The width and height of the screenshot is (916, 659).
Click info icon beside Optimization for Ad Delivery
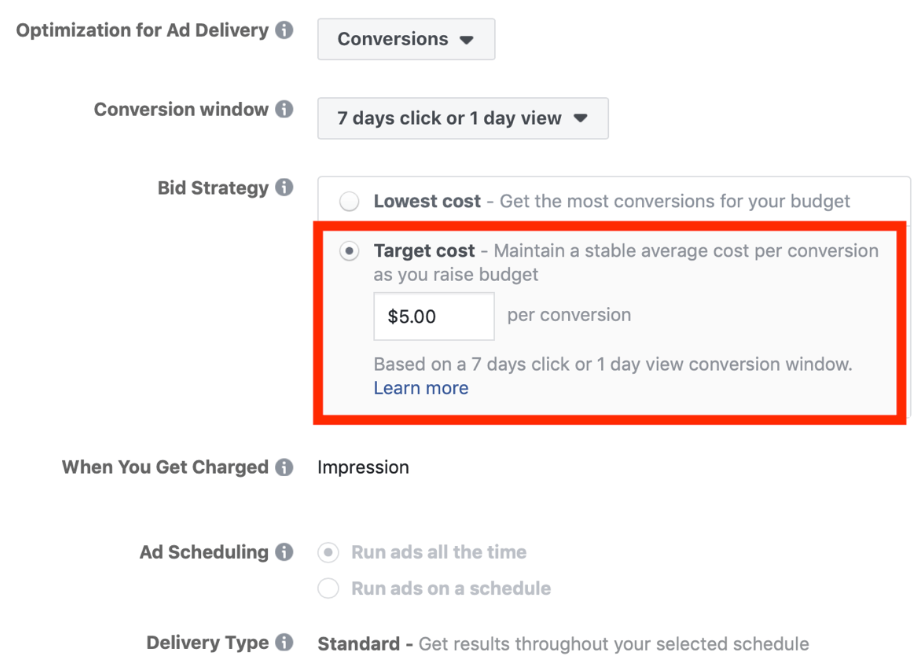(285, 31)
